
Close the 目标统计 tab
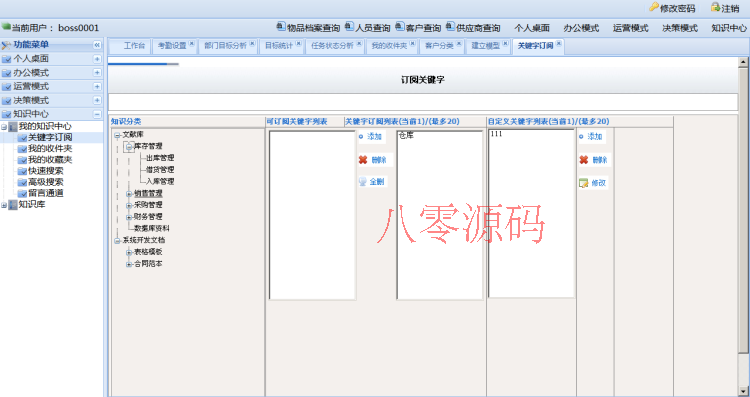[x=298, y=43]
